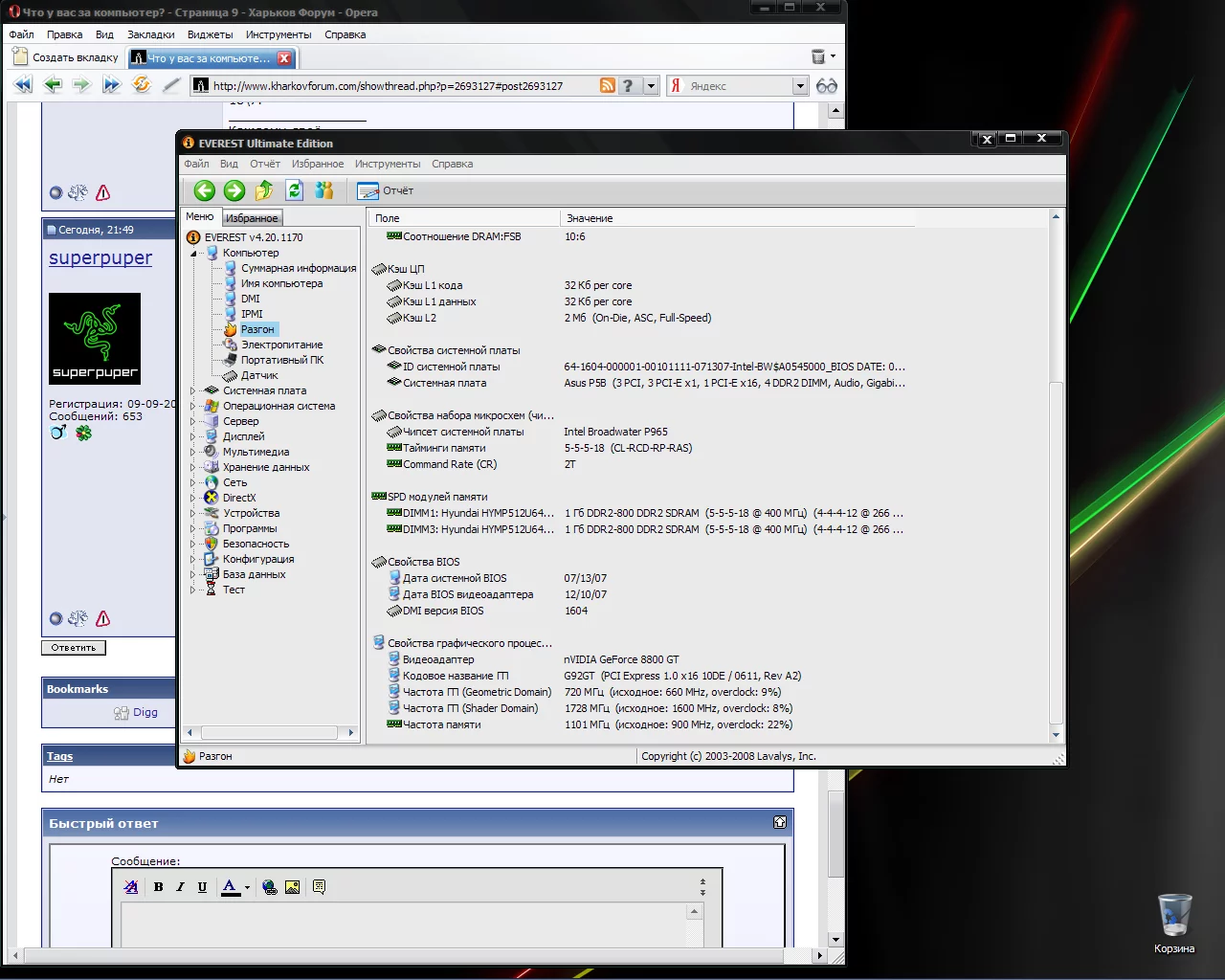Expand the Хранение данных tree node
1225x980 pixels.
tap(194, 467)
